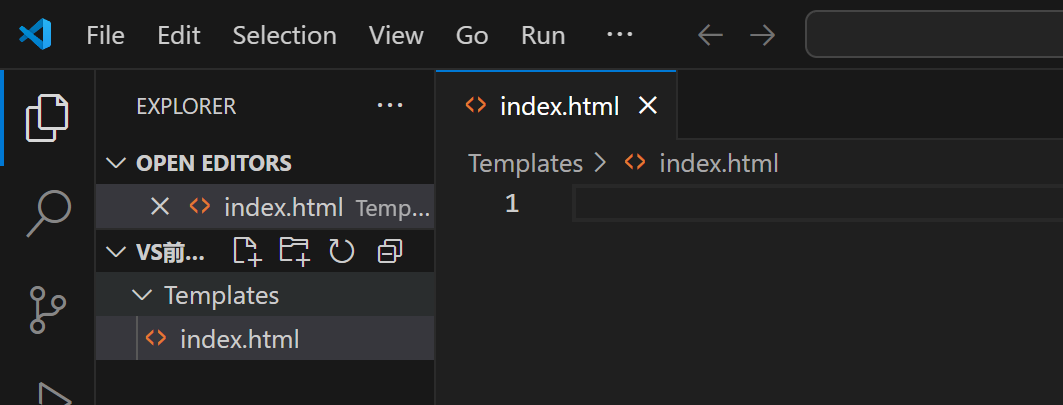Open the Edit menu
1063x405 pixels.
(x=178, y=35)
